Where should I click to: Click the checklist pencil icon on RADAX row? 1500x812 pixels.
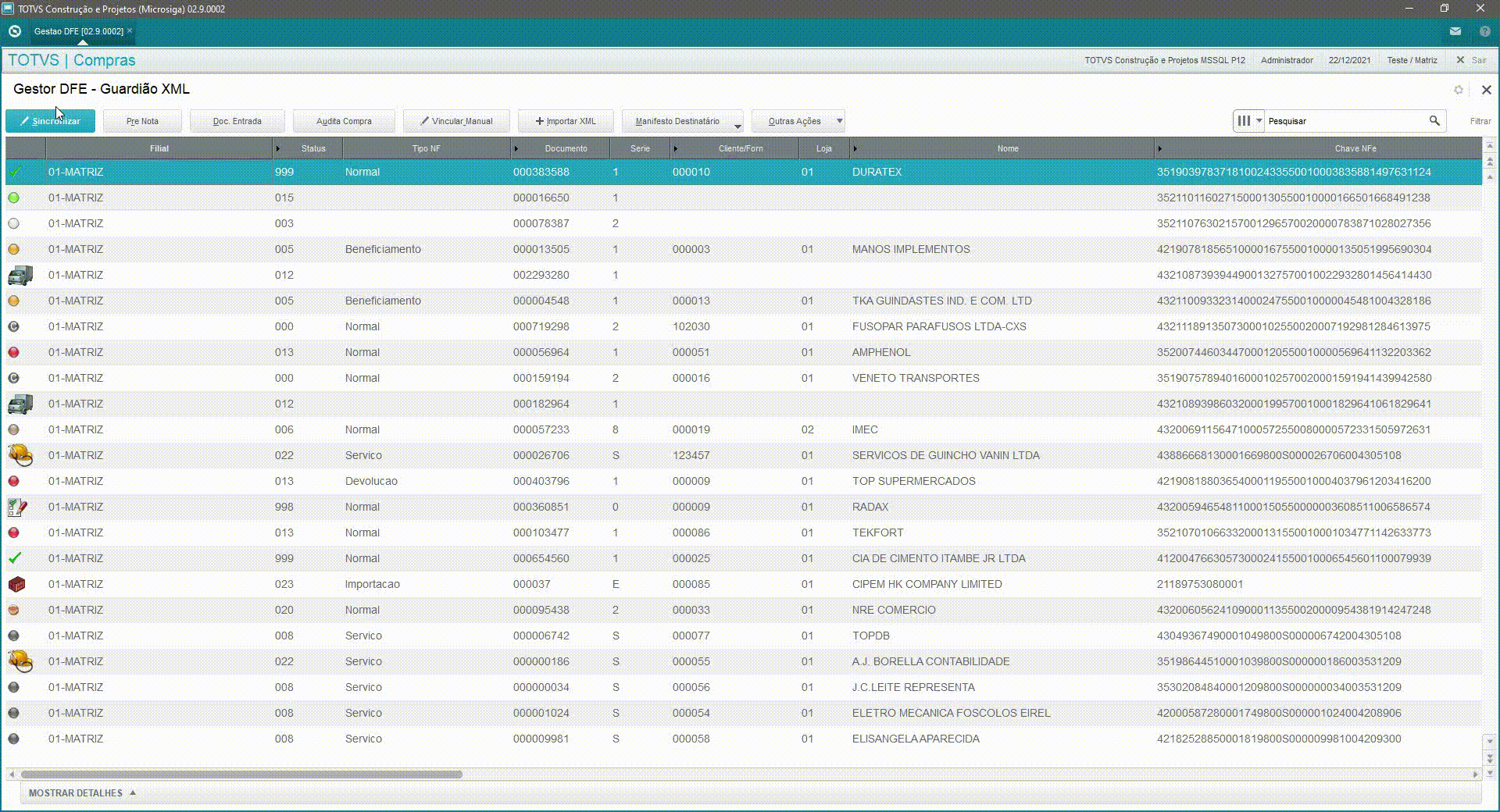[17, 507]
